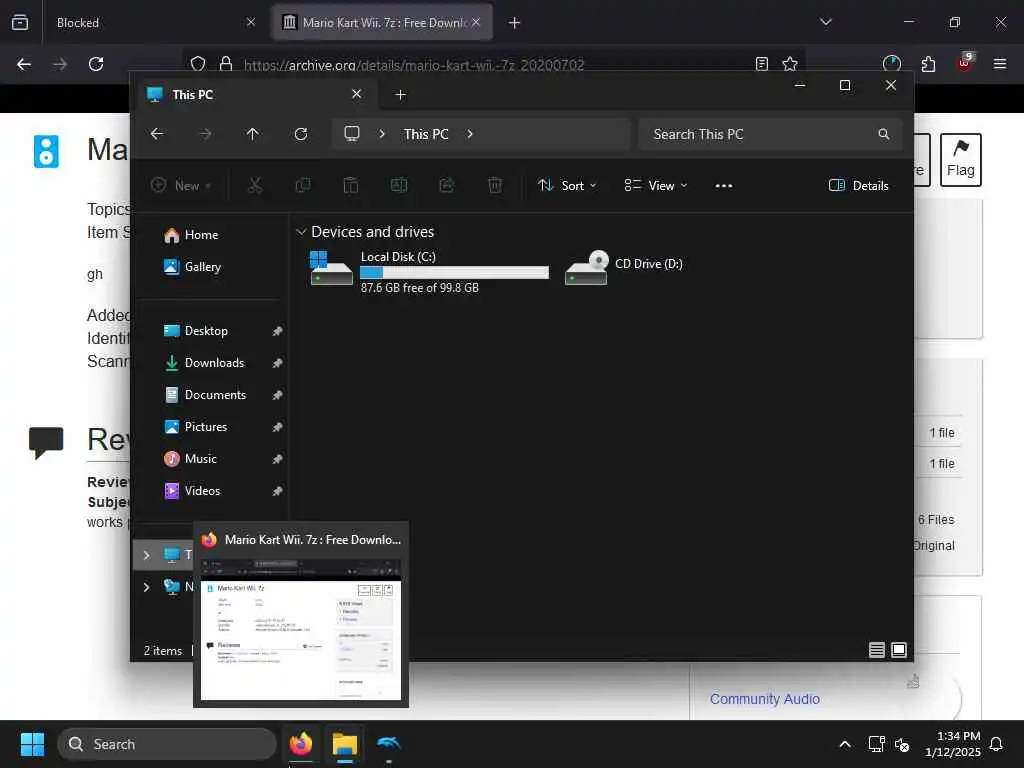Show hidden system tray icons
Image resolution: width=1024 pixels, height=768 pixels.
coord(844,744)
